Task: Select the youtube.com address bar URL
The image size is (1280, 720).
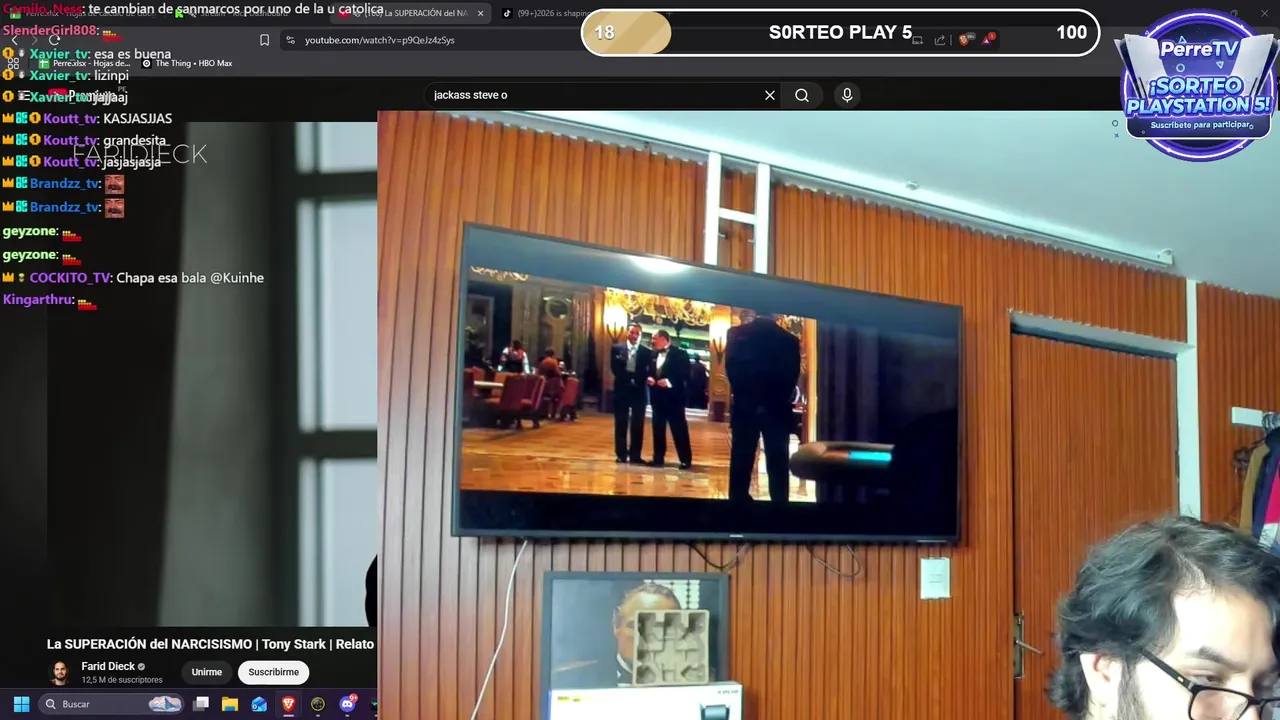Action: pos(380,40)
